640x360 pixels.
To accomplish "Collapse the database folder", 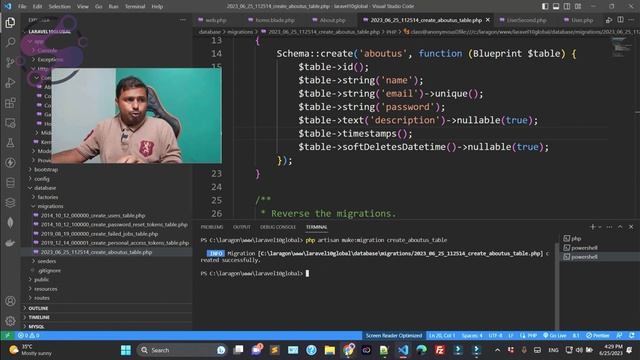I will tap(45, 188).
